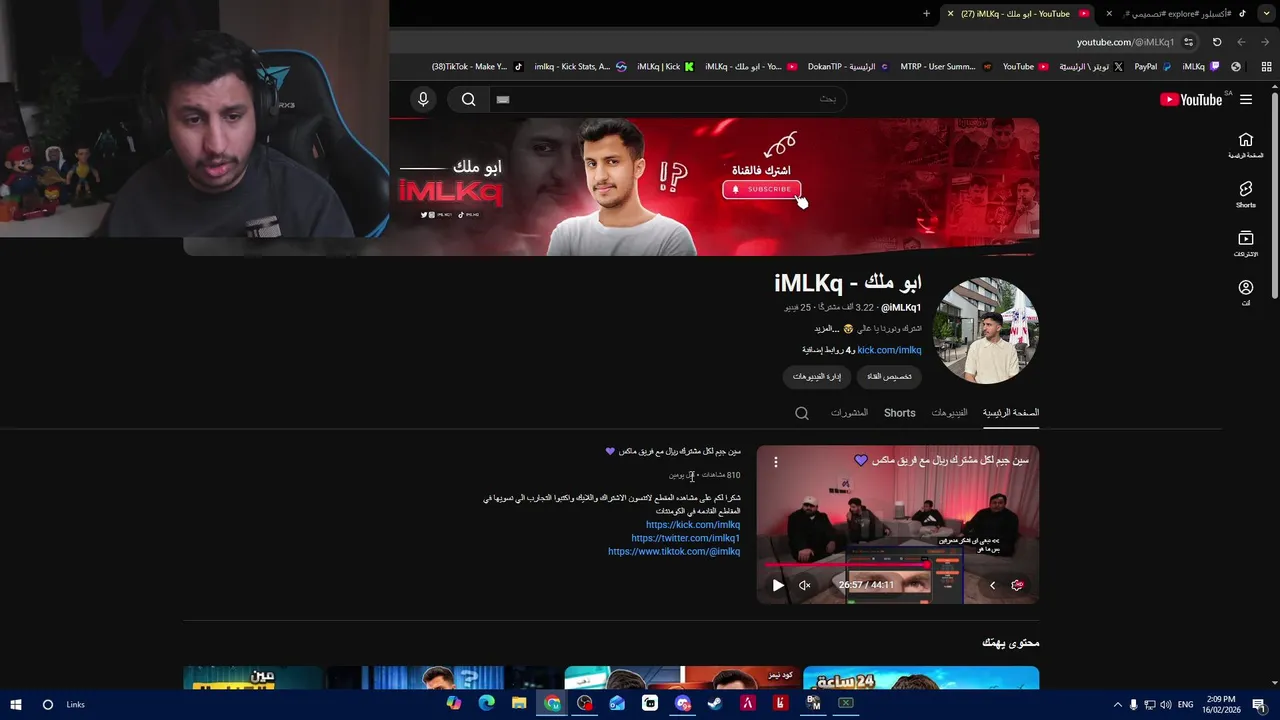Click inside the YouTube search field
The width and height of the screenshot is (1280, 720).
667,99
